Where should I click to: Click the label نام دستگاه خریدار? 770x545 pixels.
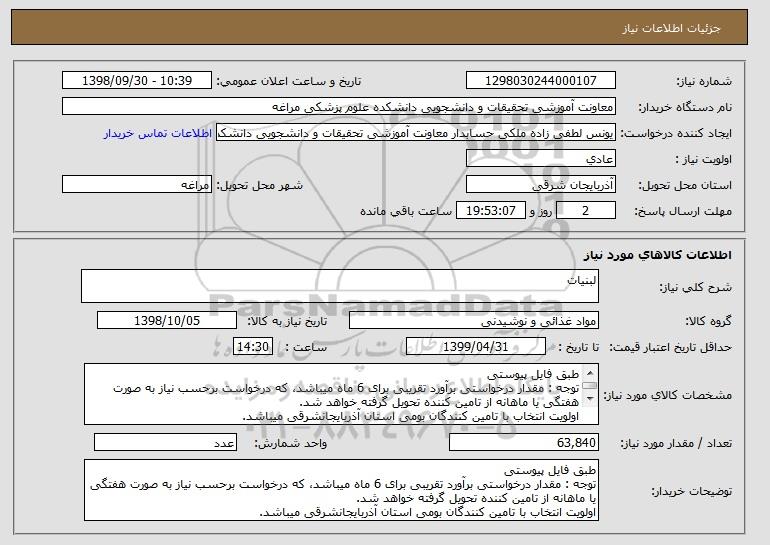point(685,107)
